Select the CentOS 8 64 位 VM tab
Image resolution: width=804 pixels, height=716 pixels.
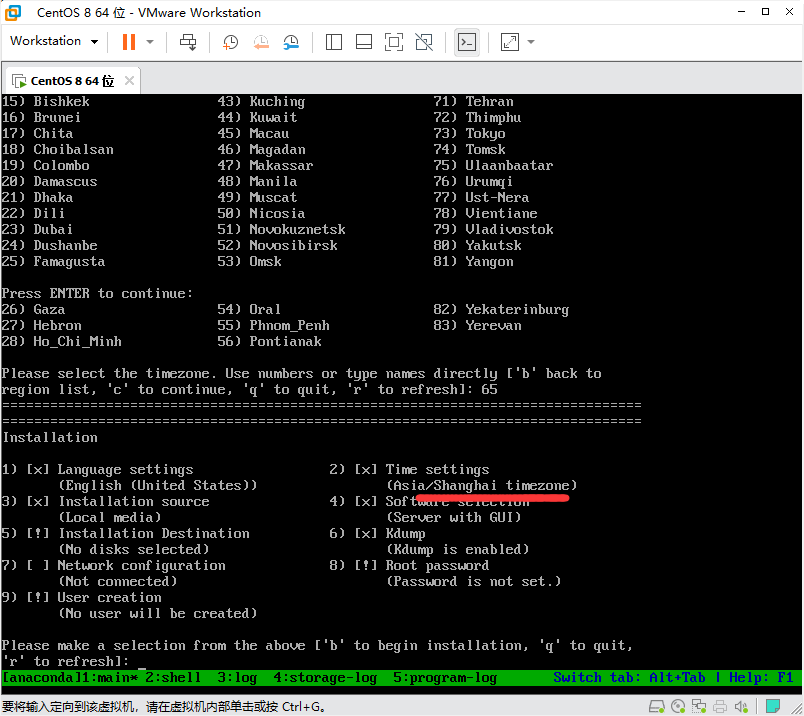click(72, 81)
